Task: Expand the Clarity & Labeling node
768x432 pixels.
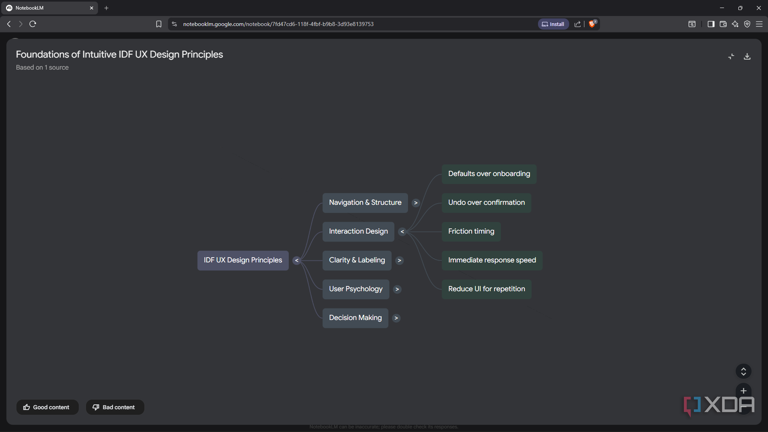Action: (399, 261)
